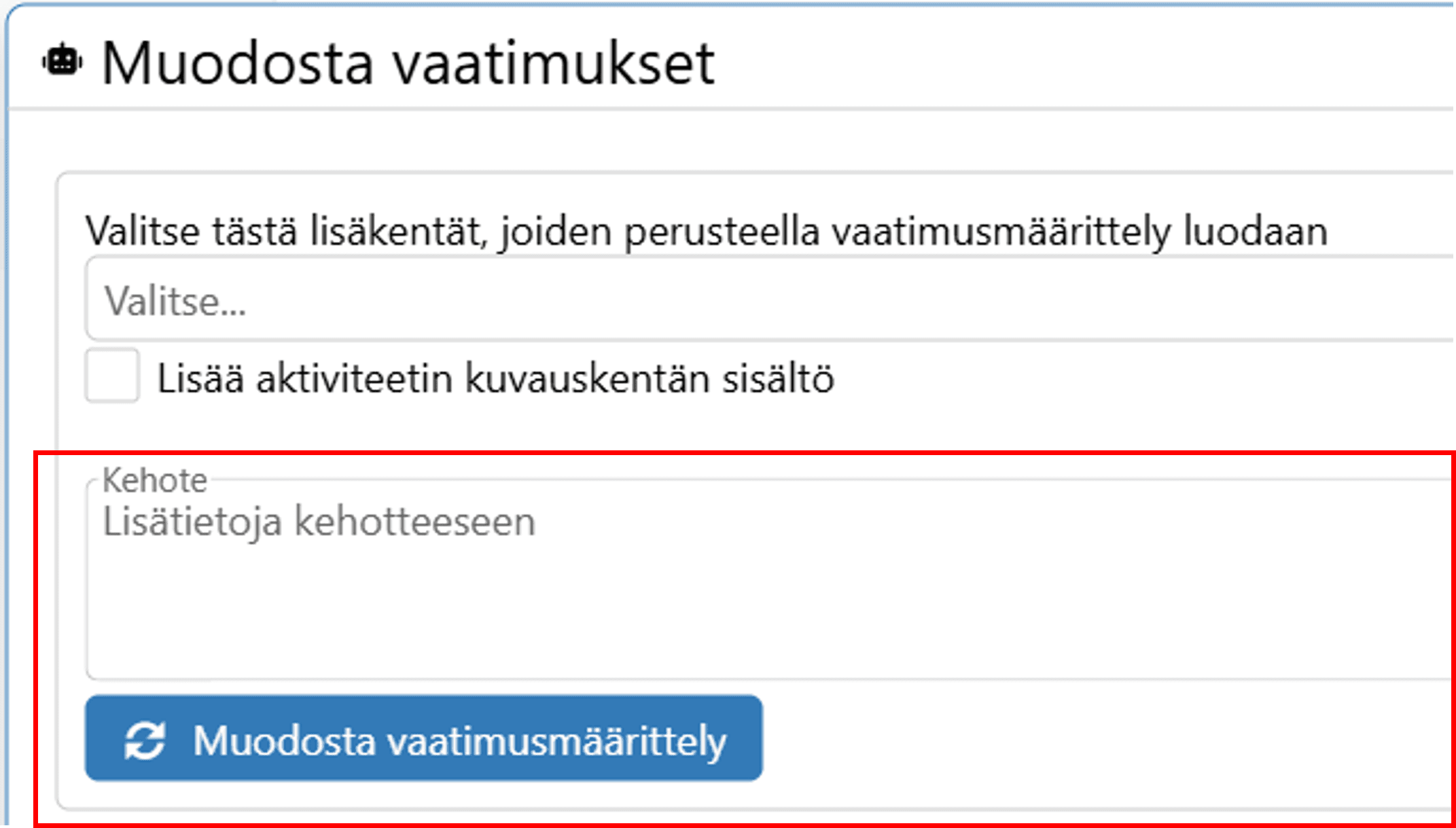Viewport: 1456px width, 828px height.
Task: Click the robot icon beside the heading
Action: (x=63, y=62)
